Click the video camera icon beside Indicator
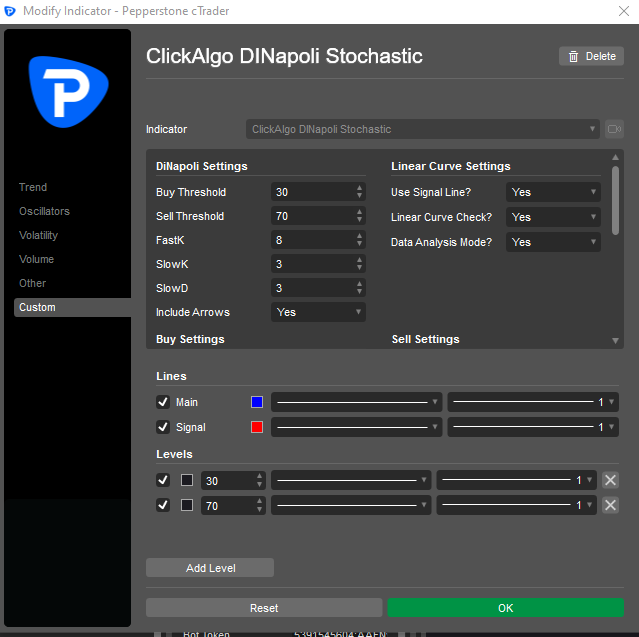Viewport: 639px width, 637px height. pos(614,129)
